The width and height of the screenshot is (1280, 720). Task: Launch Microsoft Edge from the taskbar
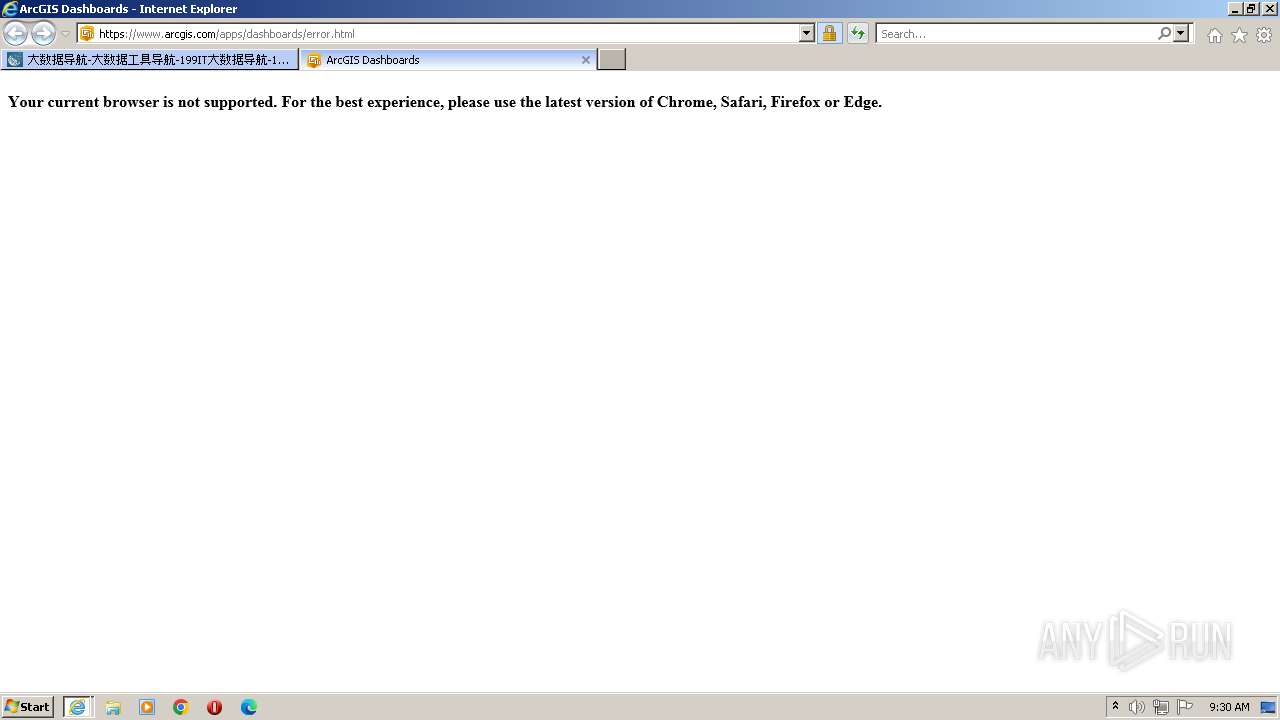click(x=249, y=707)
